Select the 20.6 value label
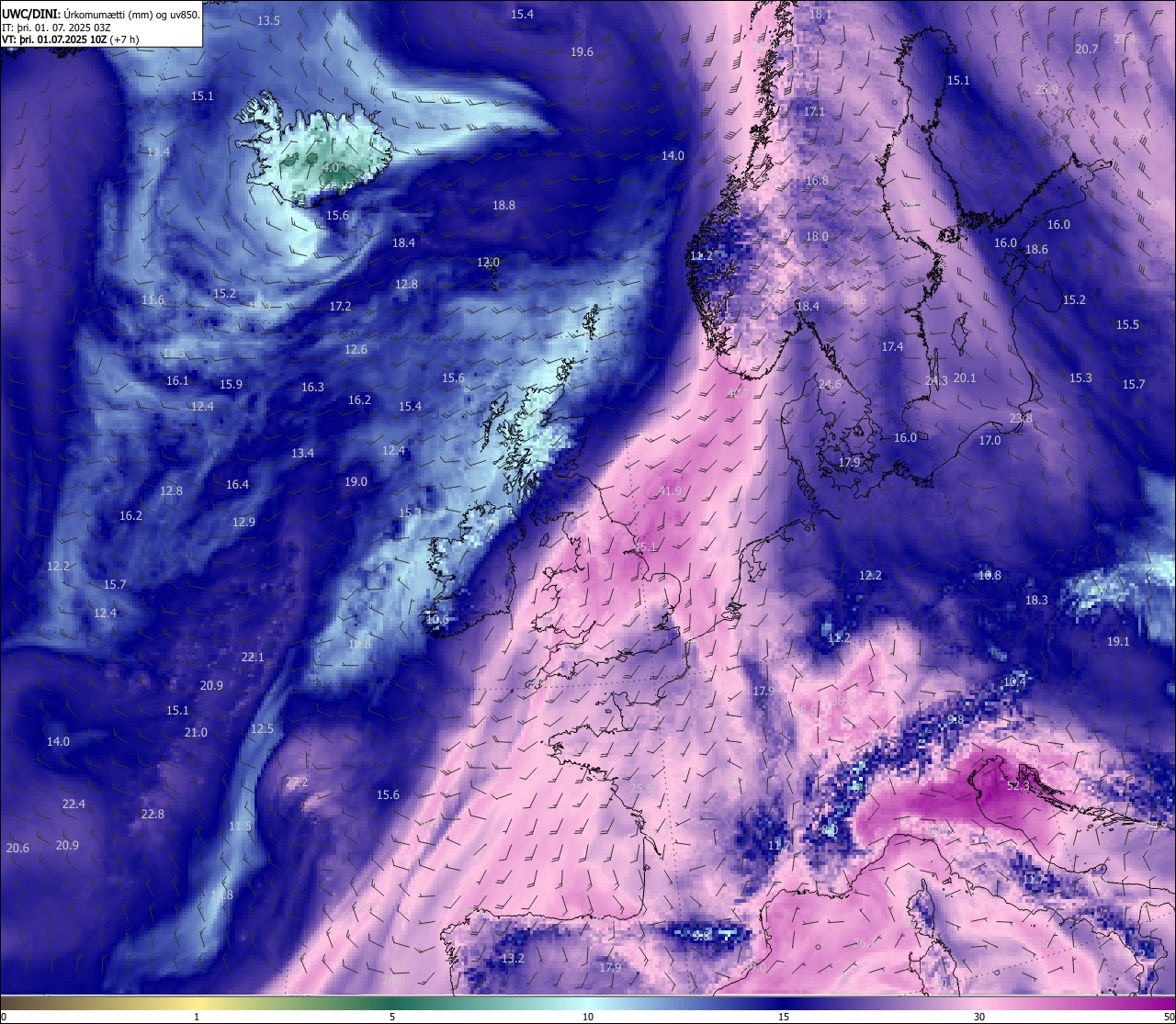Image resolution: width=1176 pixels, height=1024 pixels. (18, 849)
